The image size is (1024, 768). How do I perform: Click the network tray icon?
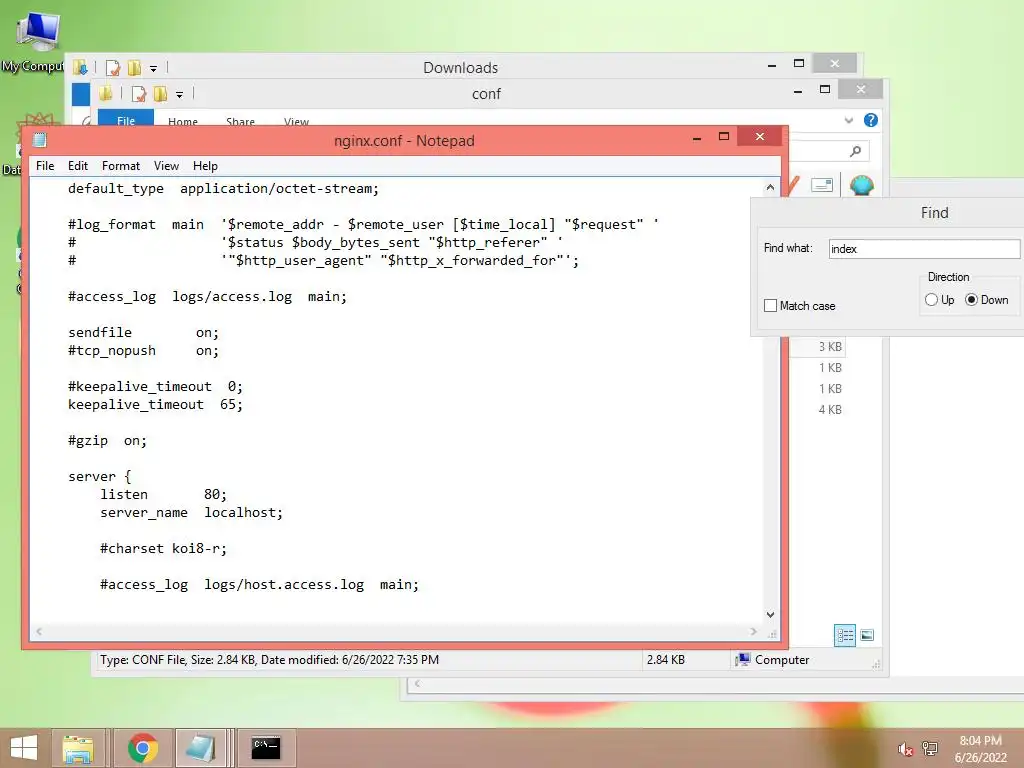[x=930, y=749]
